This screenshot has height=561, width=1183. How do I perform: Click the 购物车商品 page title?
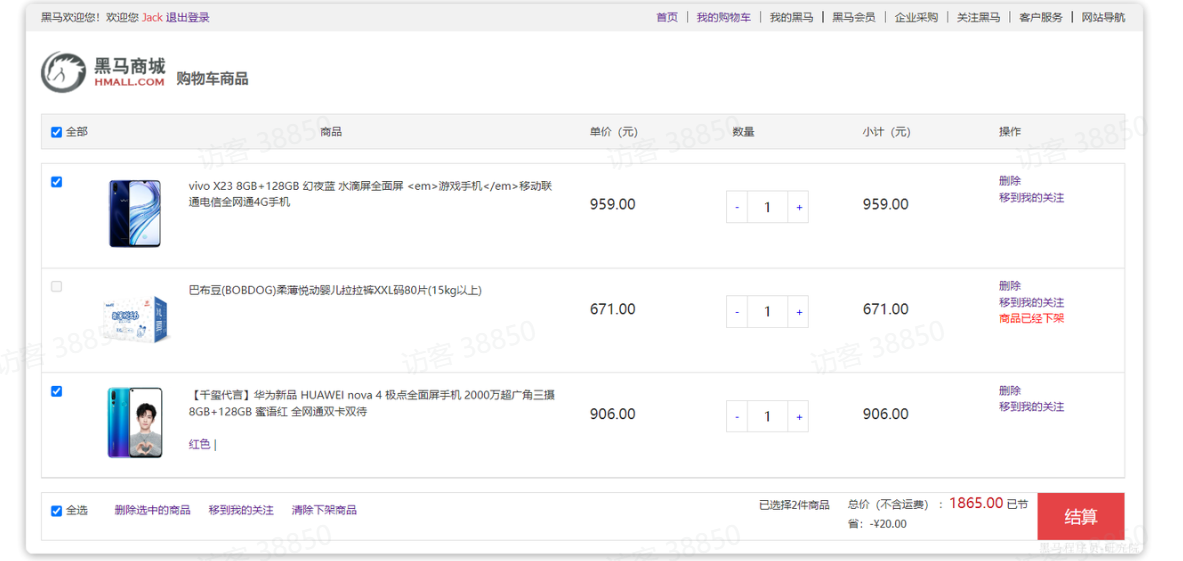click(212, 78)
